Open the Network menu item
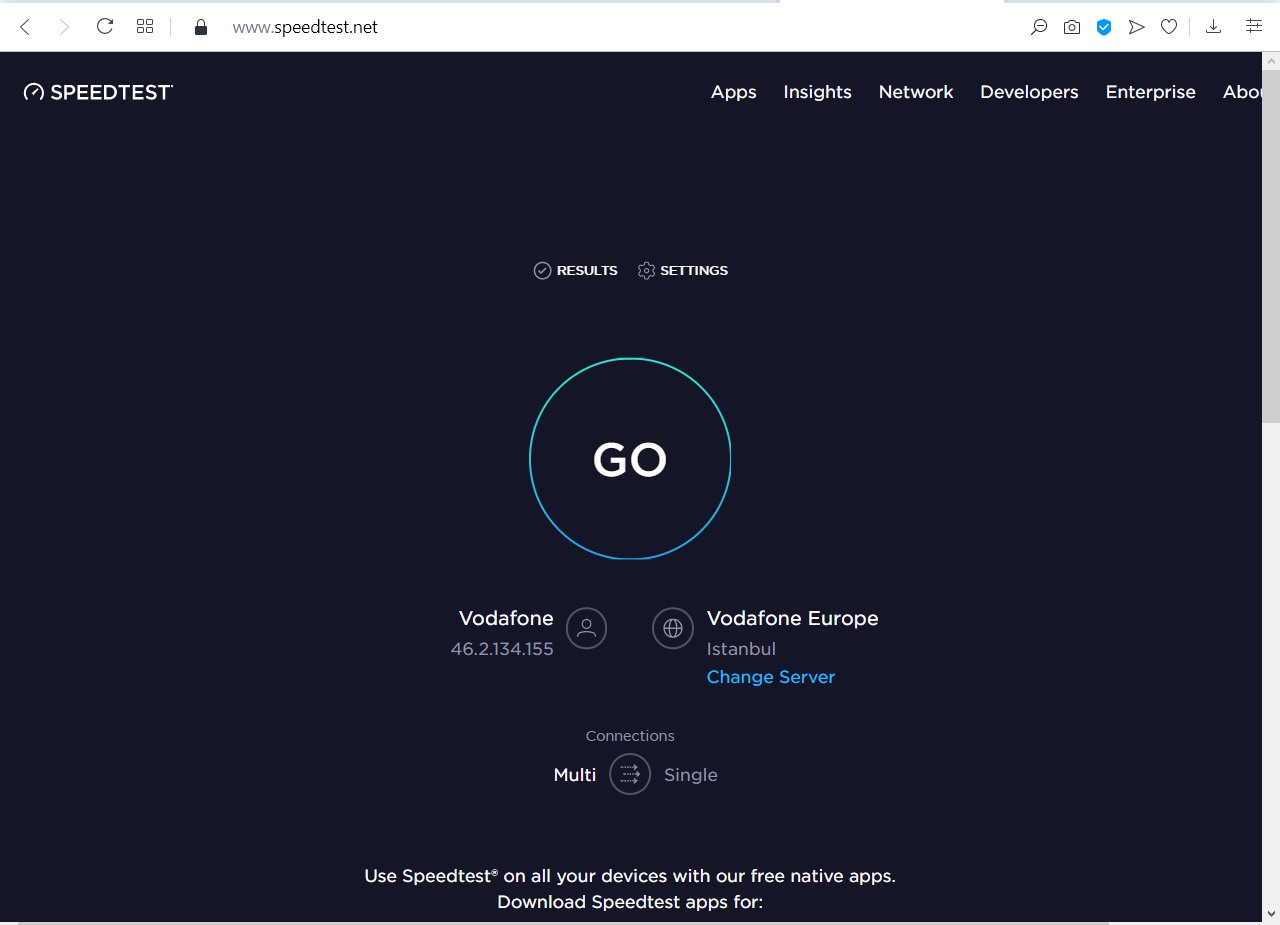 click(x=916, y=92)
